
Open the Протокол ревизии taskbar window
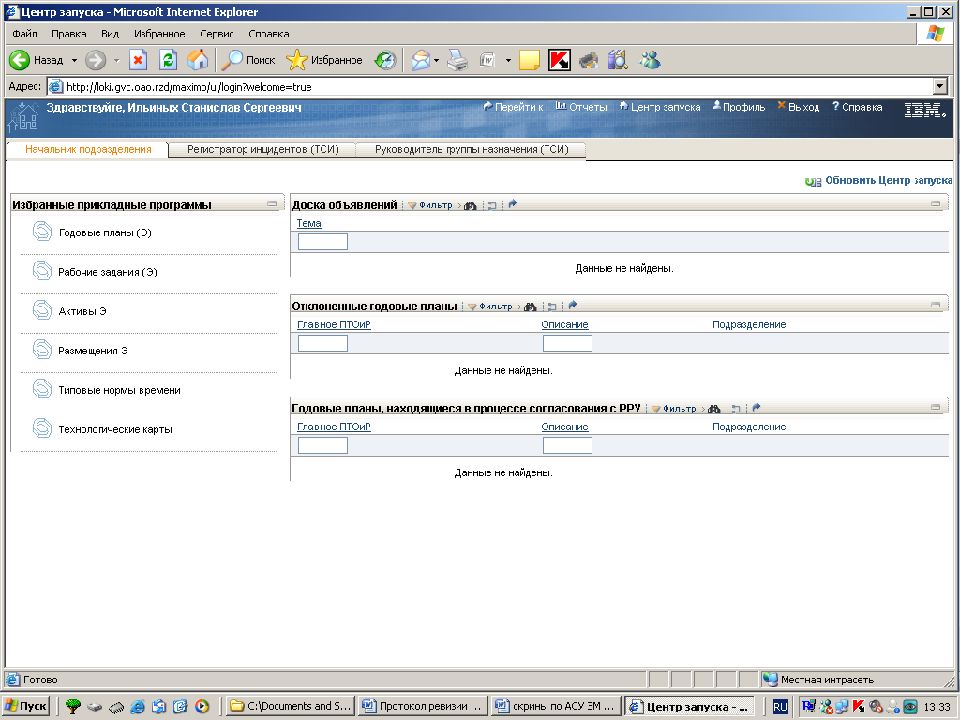tap(424, 706)
